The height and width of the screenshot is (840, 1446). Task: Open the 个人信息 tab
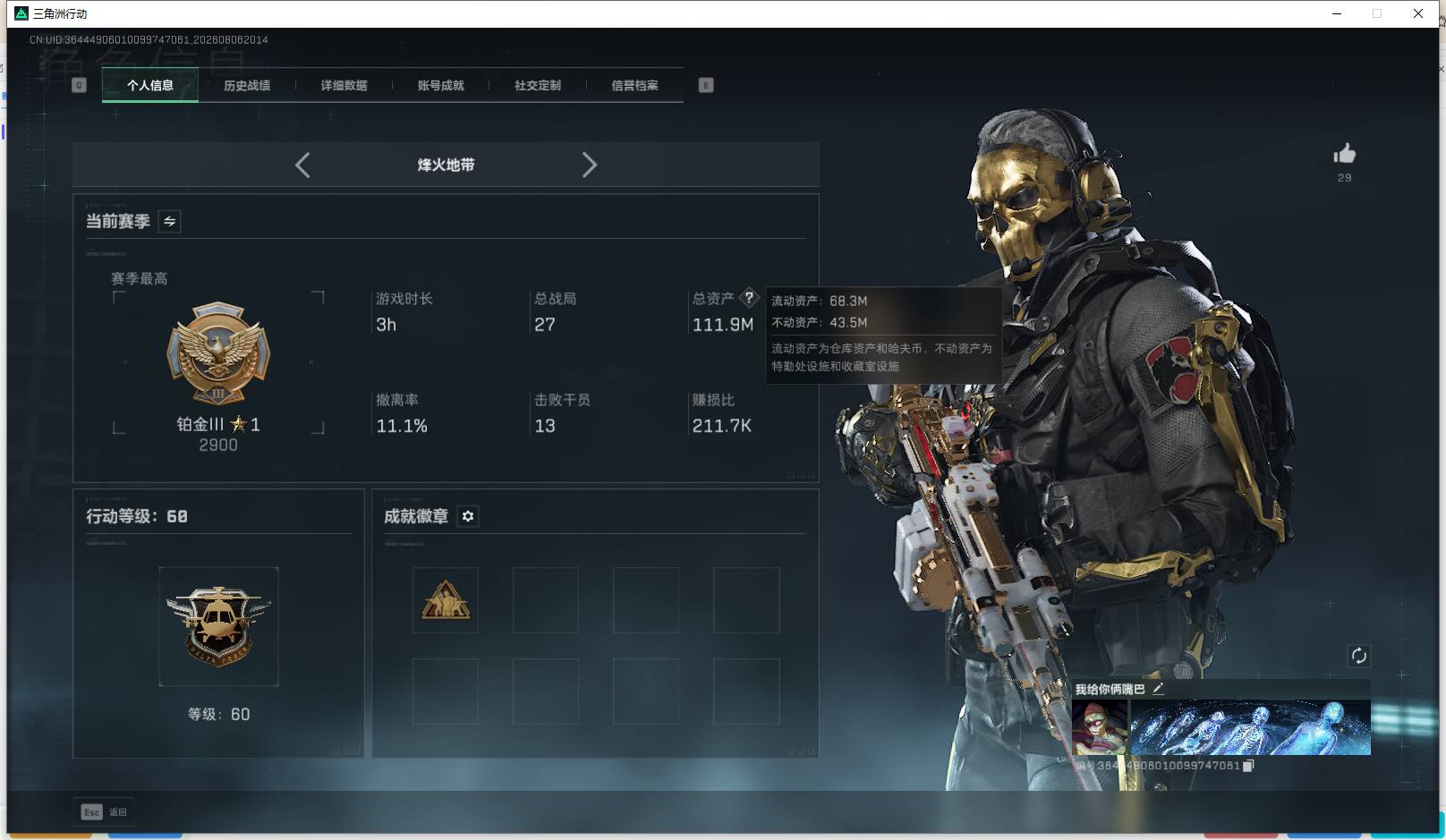point(150,85)
